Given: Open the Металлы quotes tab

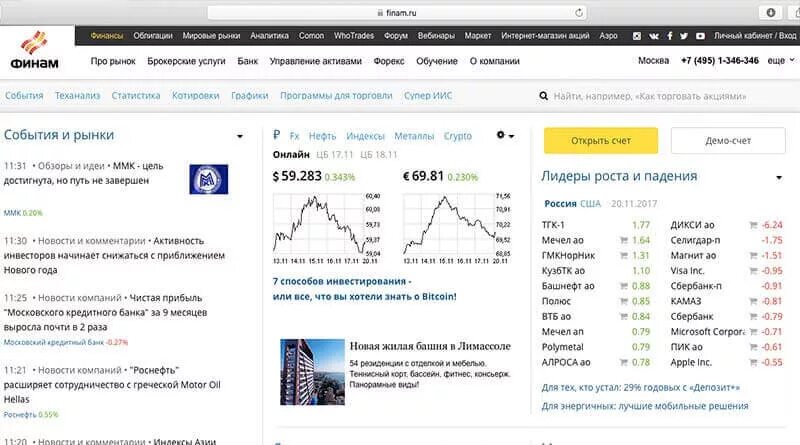Looking at the screenshot, I should click(414, 136).
